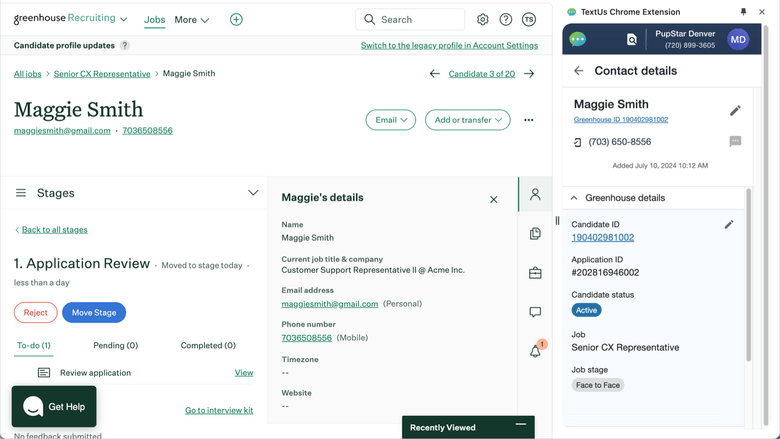The width and height of the screenshot is (780, 439).
Task: Click the Move Stage button
Action: click(94, 313)
